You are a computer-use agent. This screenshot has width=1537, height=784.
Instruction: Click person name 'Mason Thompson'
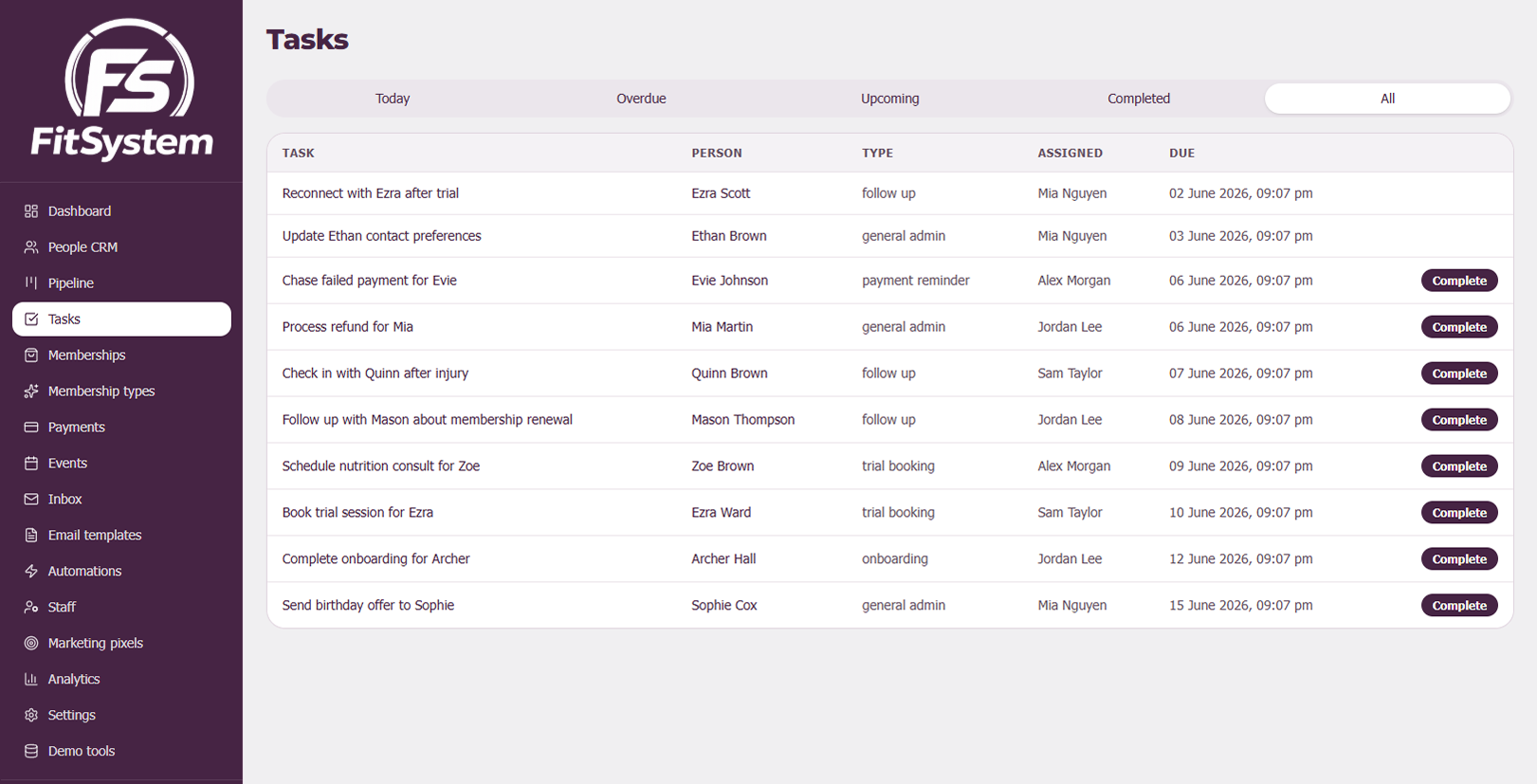(742, 420)
